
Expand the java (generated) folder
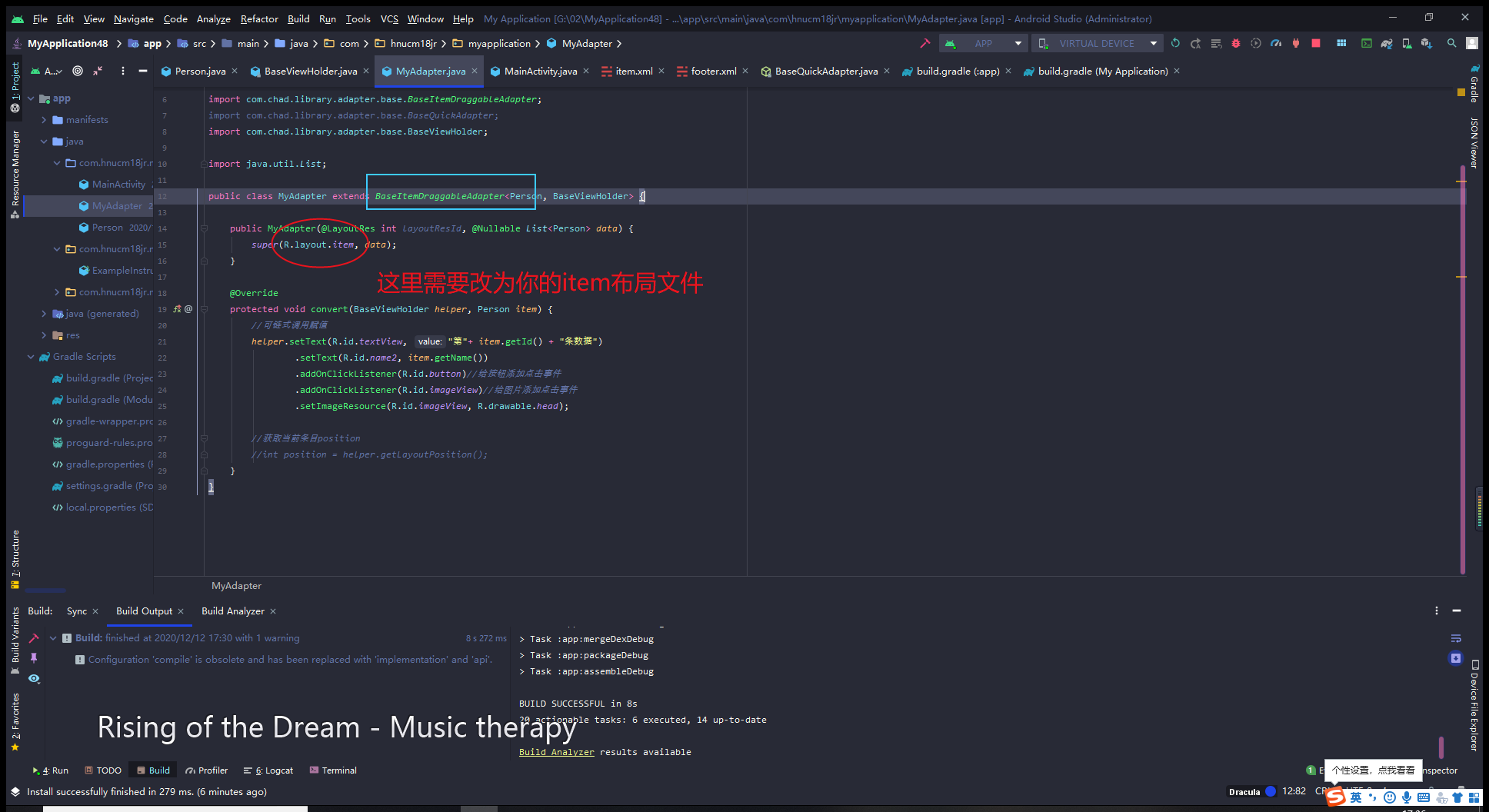tap(45, 314)
